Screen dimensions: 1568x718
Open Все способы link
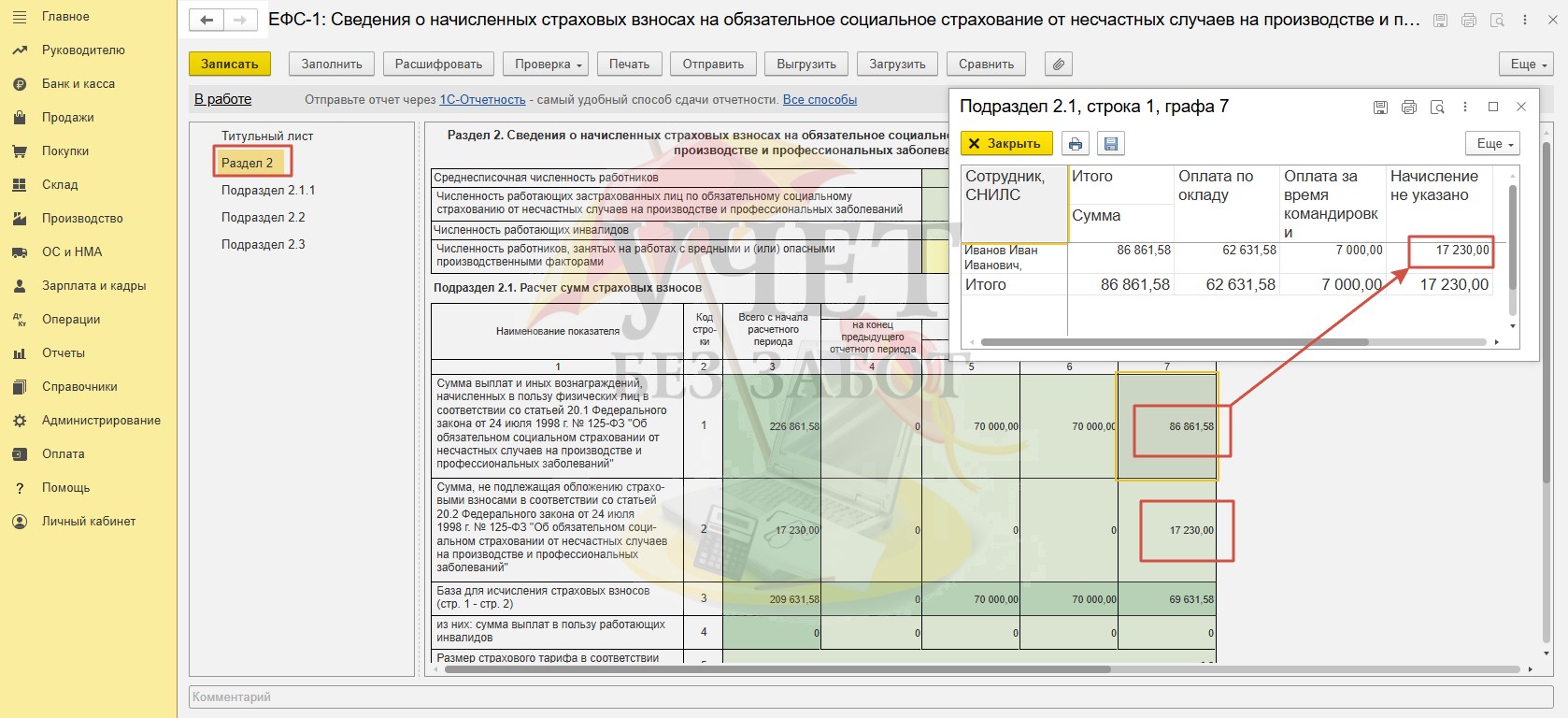[820, 100]
